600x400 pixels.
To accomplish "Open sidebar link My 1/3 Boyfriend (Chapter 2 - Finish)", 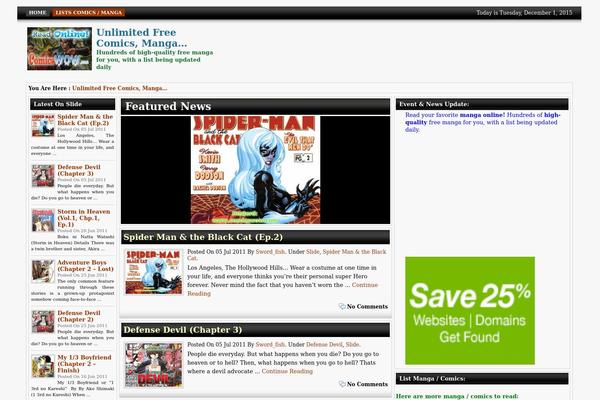I will (x=84, y=364).
